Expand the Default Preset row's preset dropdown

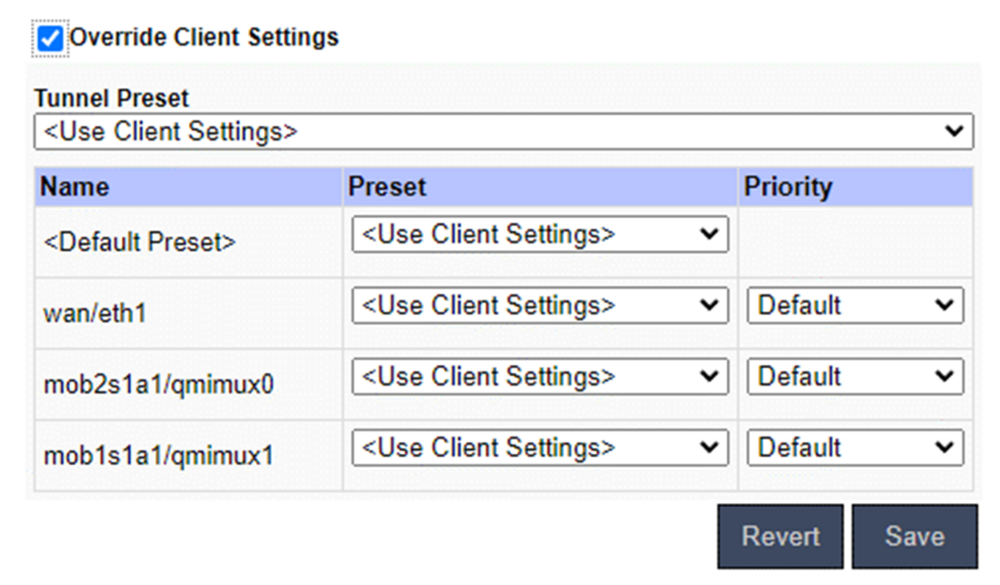coord(539,235)
